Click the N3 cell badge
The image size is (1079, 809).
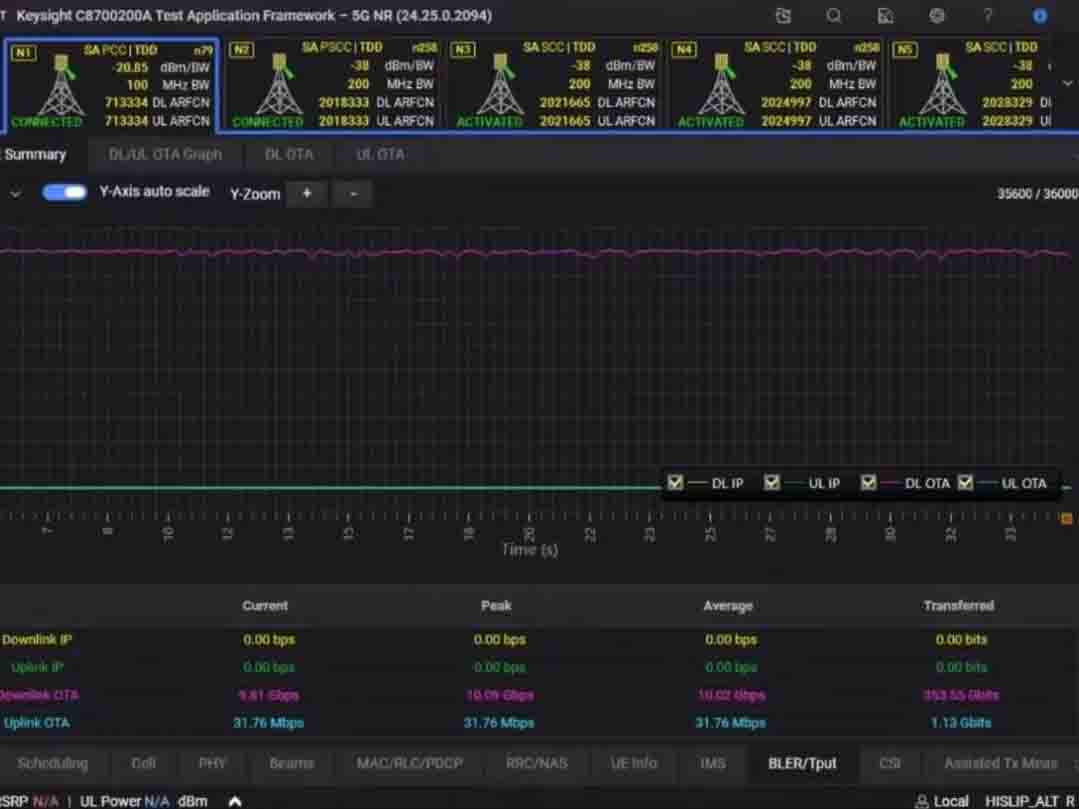[x=462, y=50]
